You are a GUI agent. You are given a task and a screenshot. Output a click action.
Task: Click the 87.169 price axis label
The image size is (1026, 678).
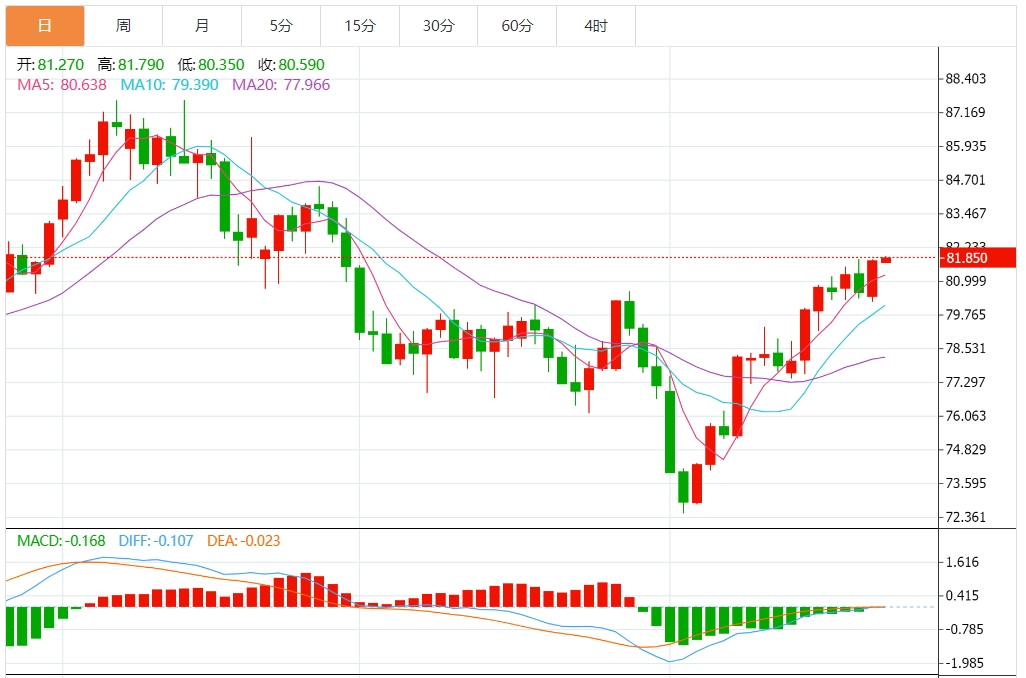coord(966,113)
